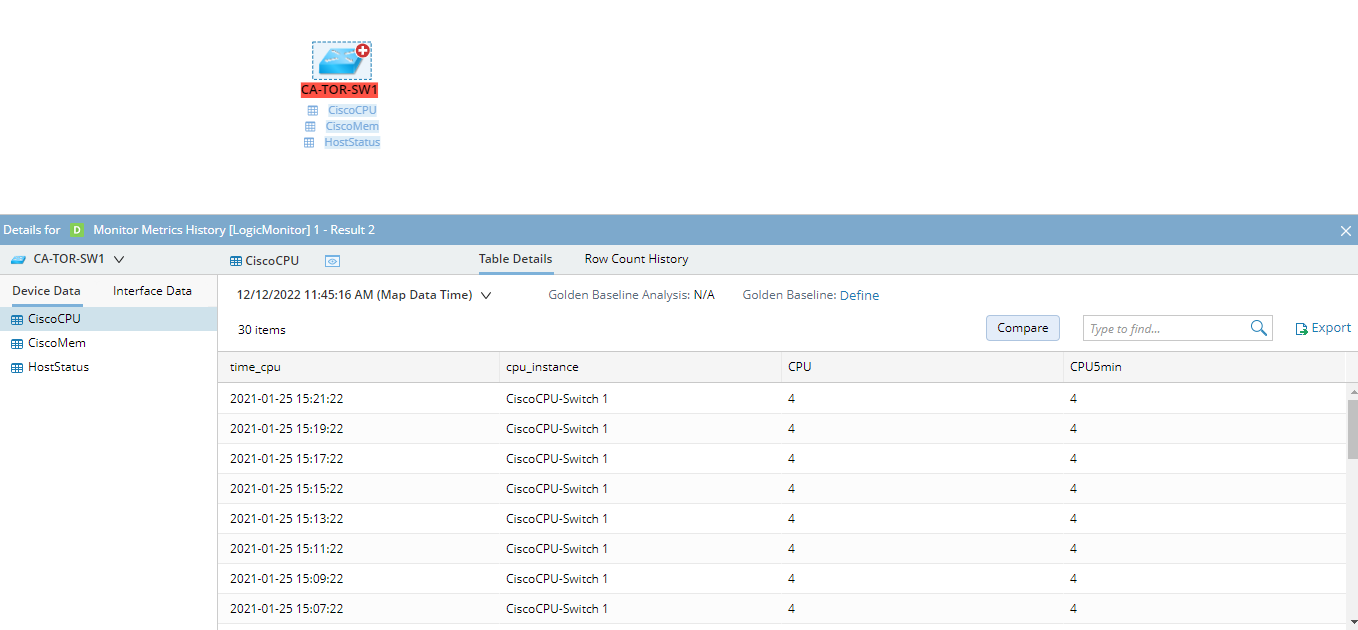Open the Map Data Time dropdown

(487, 295)
